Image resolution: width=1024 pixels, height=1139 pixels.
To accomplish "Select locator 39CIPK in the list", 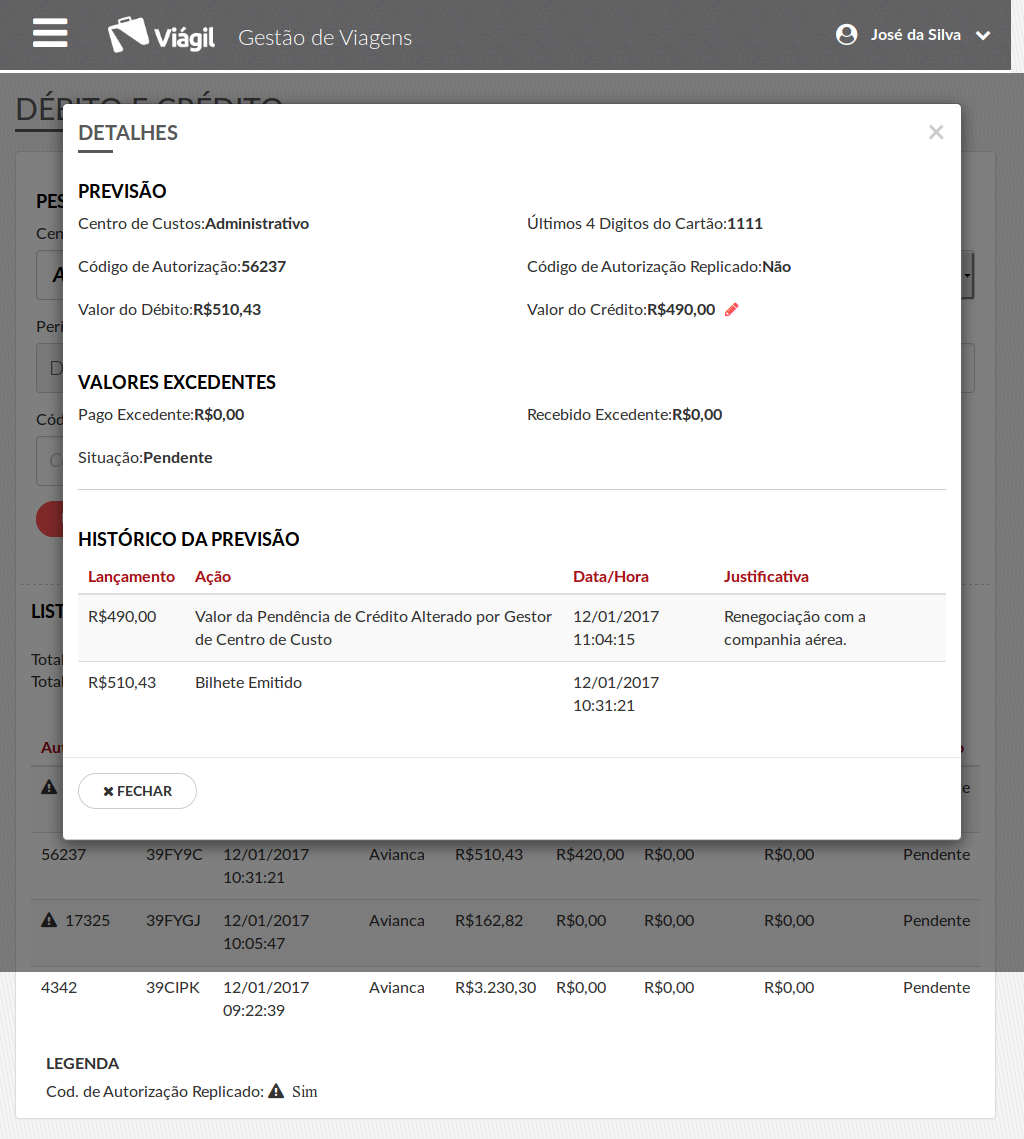I will (x=173, y=987).
